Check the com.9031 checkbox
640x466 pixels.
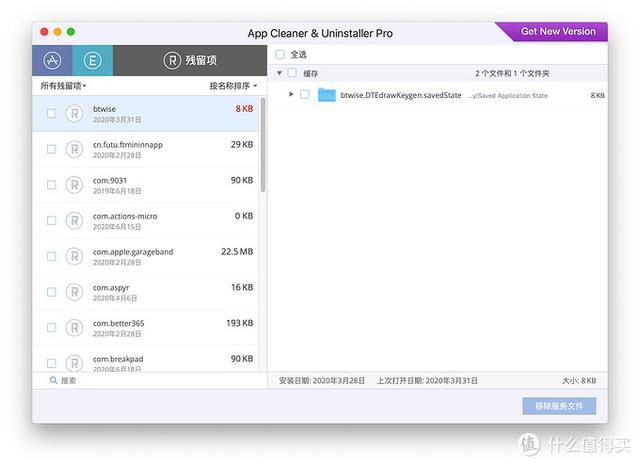pos(51,185)
